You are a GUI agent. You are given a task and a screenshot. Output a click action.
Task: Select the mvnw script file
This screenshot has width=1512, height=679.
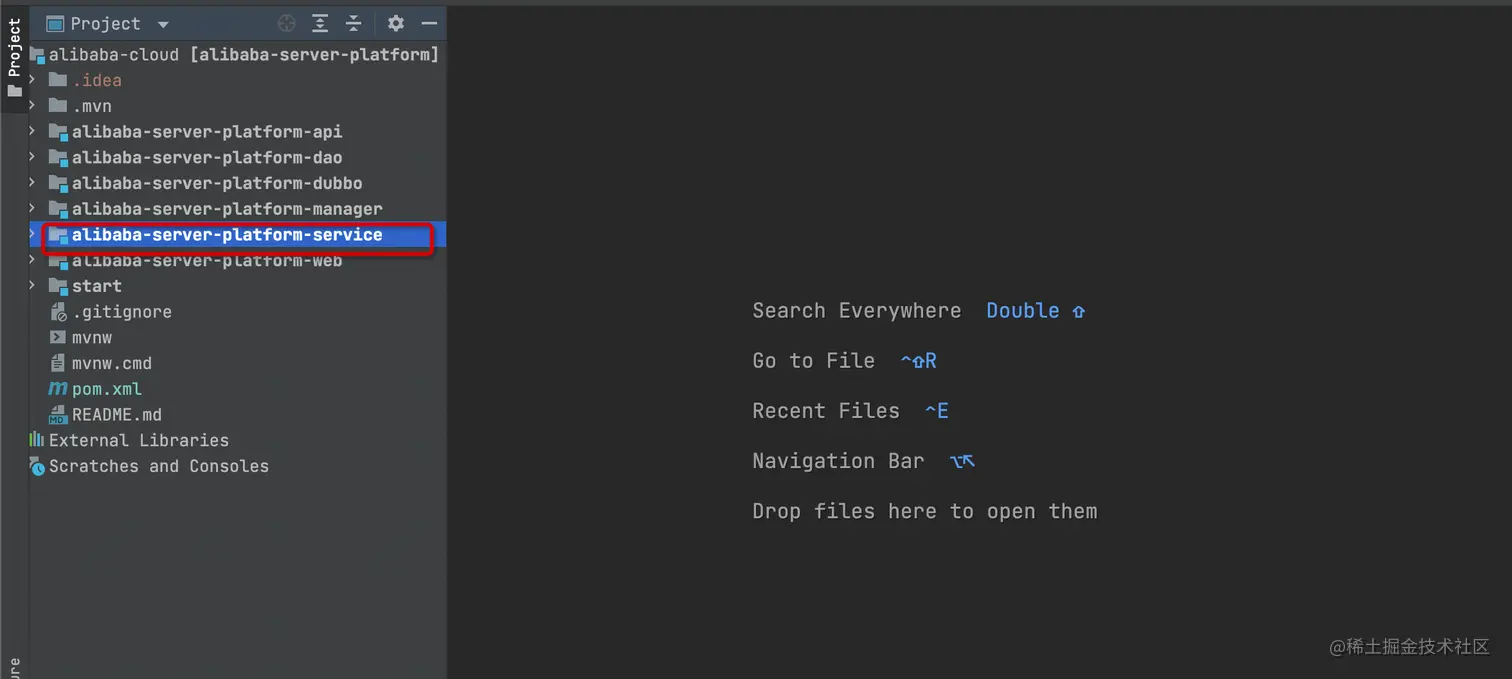pyautogui.click(x=238, y=338)
